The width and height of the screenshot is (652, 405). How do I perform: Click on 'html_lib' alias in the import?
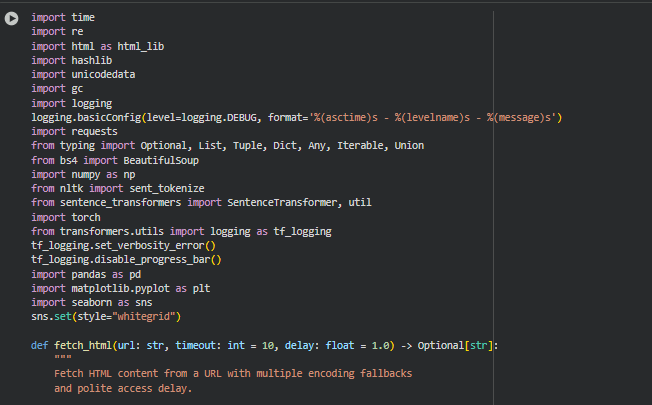[141, 46]
